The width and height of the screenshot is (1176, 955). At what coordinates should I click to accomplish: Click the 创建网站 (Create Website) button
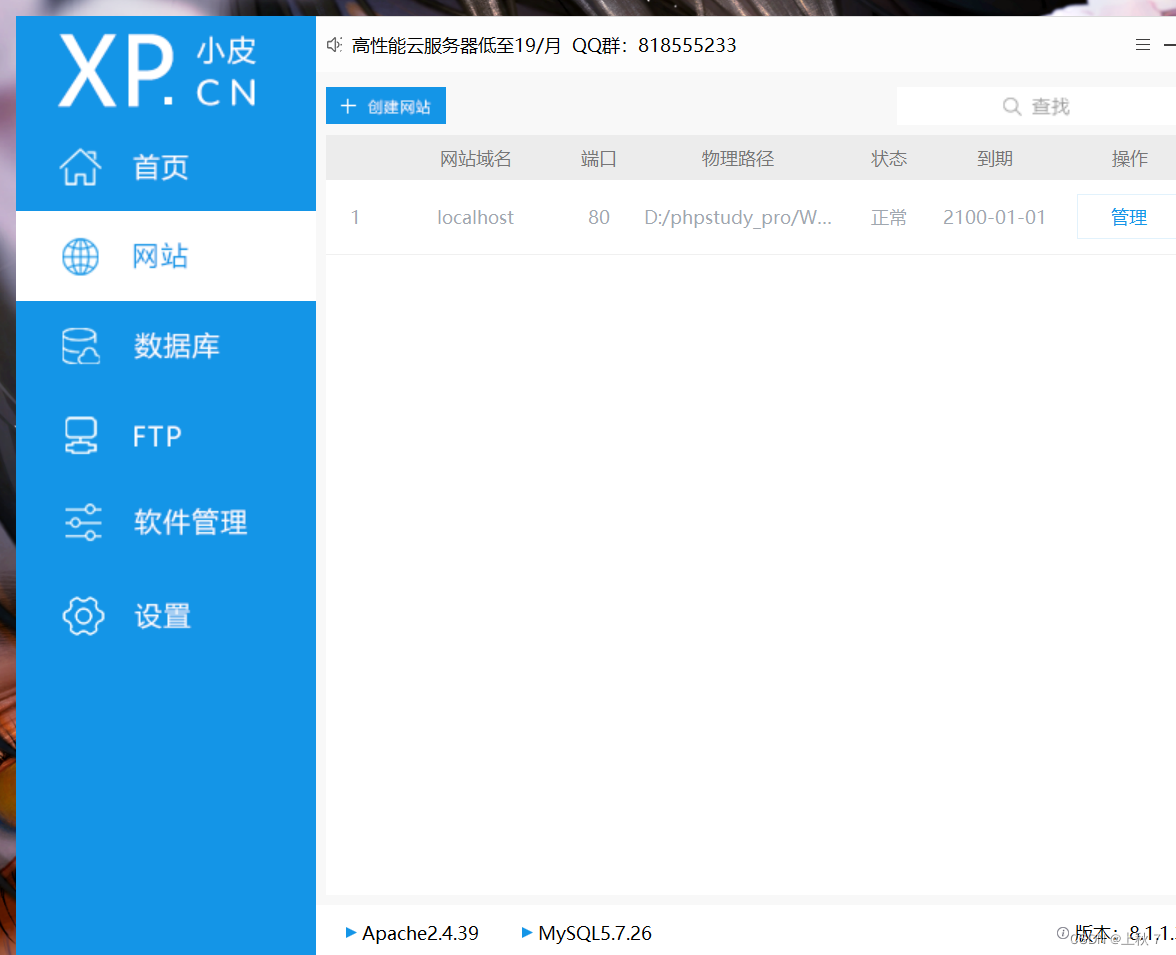click(x=385, y=105)
